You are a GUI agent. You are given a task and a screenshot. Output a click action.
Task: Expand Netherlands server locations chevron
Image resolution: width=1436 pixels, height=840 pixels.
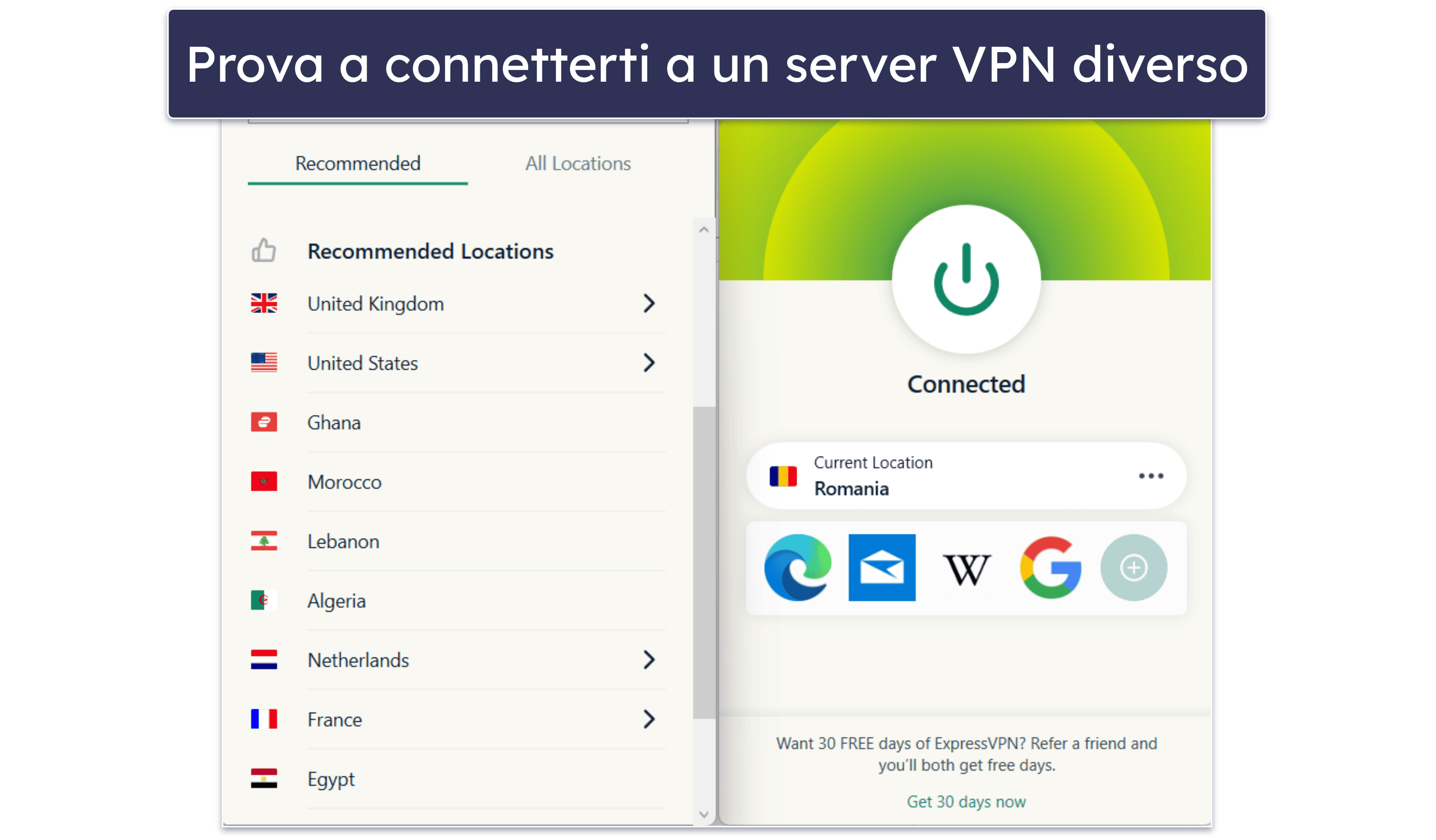point(649,659)
